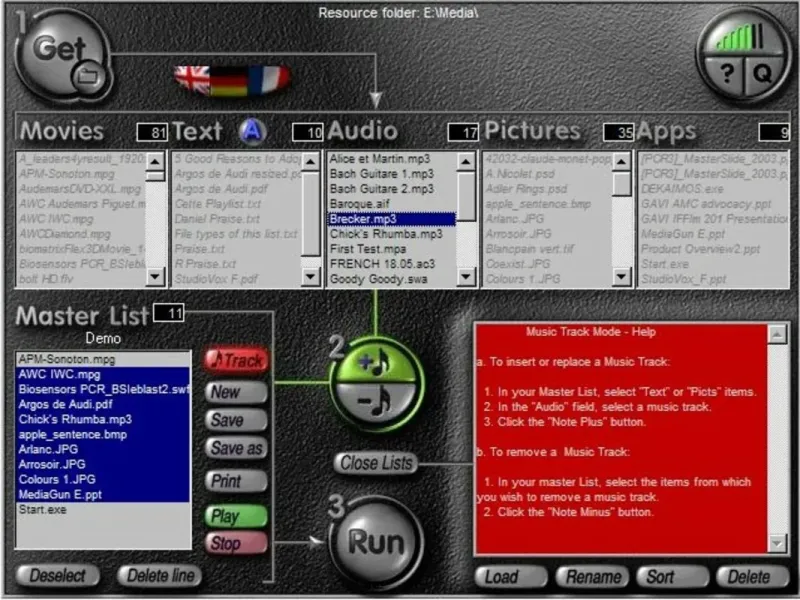
Task: Click Audio list scroll down arrow
Action: pos(466,277)
